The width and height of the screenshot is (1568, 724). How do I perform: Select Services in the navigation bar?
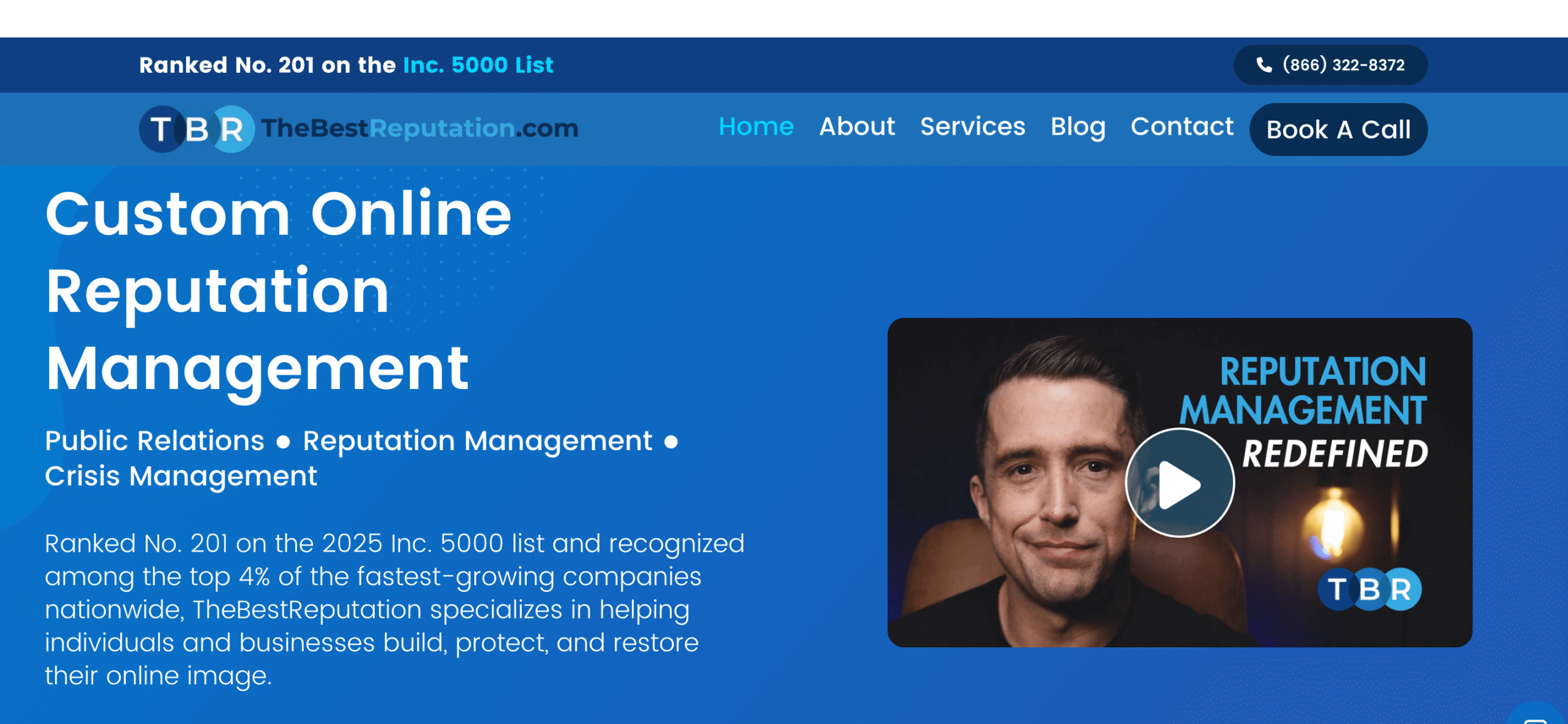(x=972, y=127)
